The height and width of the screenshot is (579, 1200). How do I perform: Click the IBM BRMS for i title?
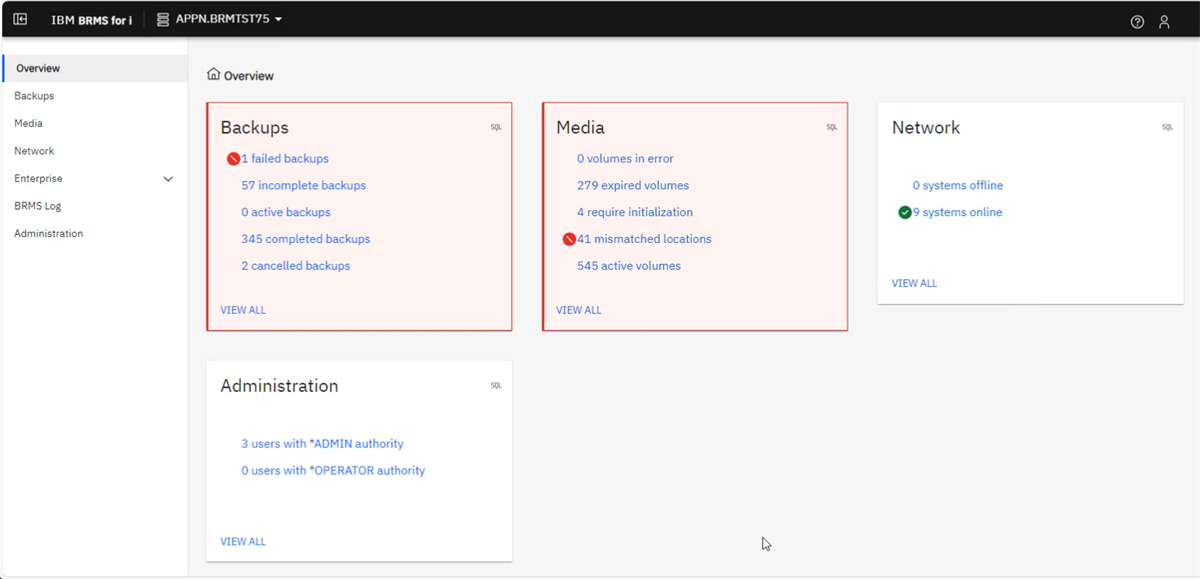coord(93,18)
